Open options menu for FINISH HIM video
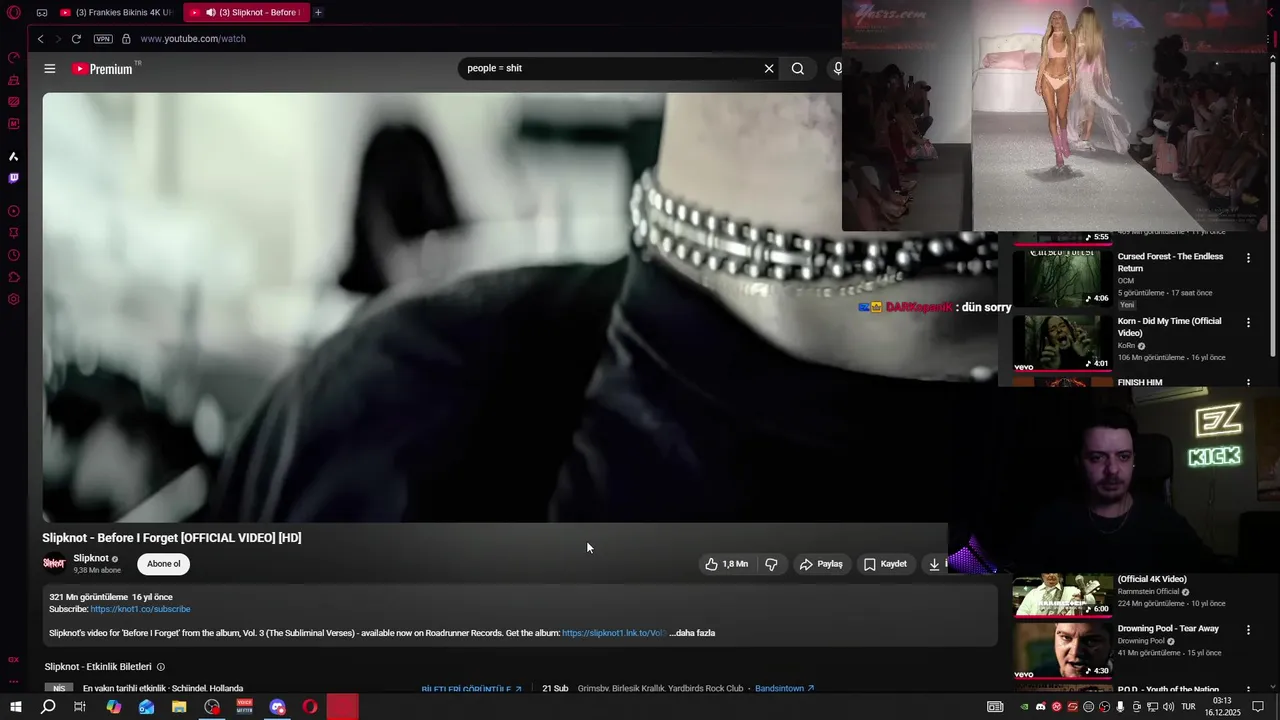1280x720 pixels. pos(1248,382)
